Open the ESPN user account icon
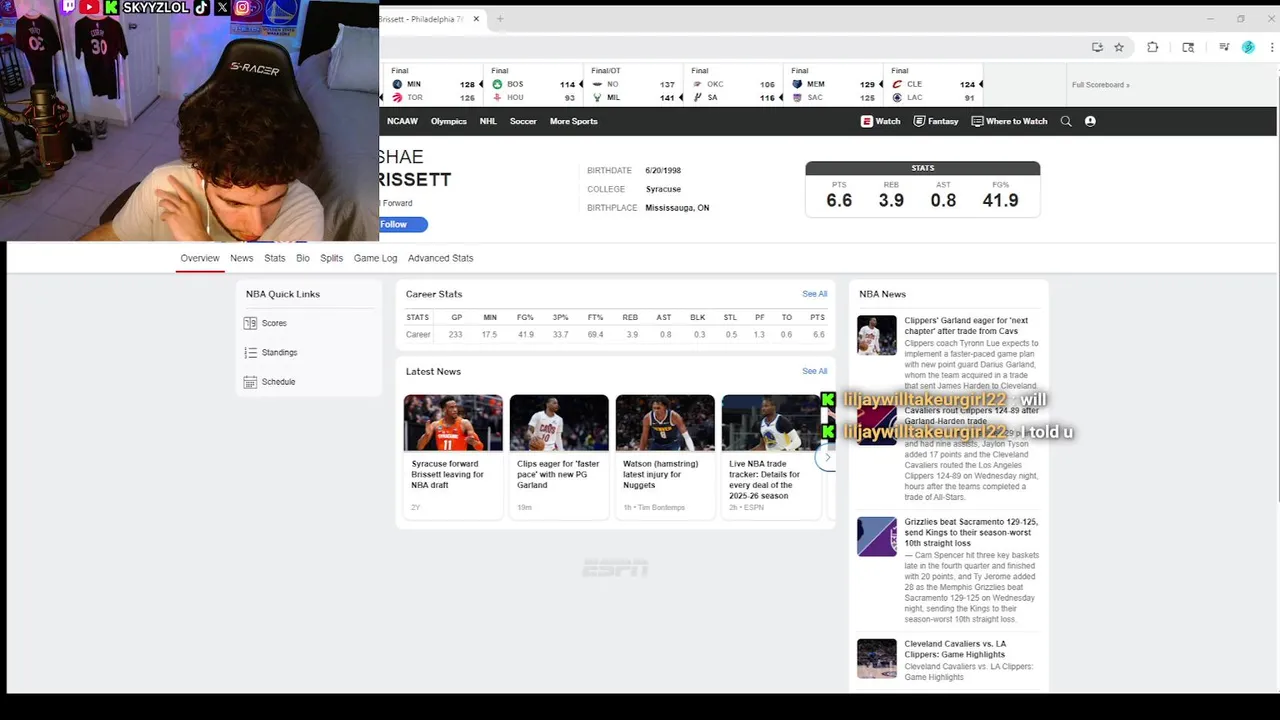Screen dimensions: 1280x720 tap(1090, 121)
